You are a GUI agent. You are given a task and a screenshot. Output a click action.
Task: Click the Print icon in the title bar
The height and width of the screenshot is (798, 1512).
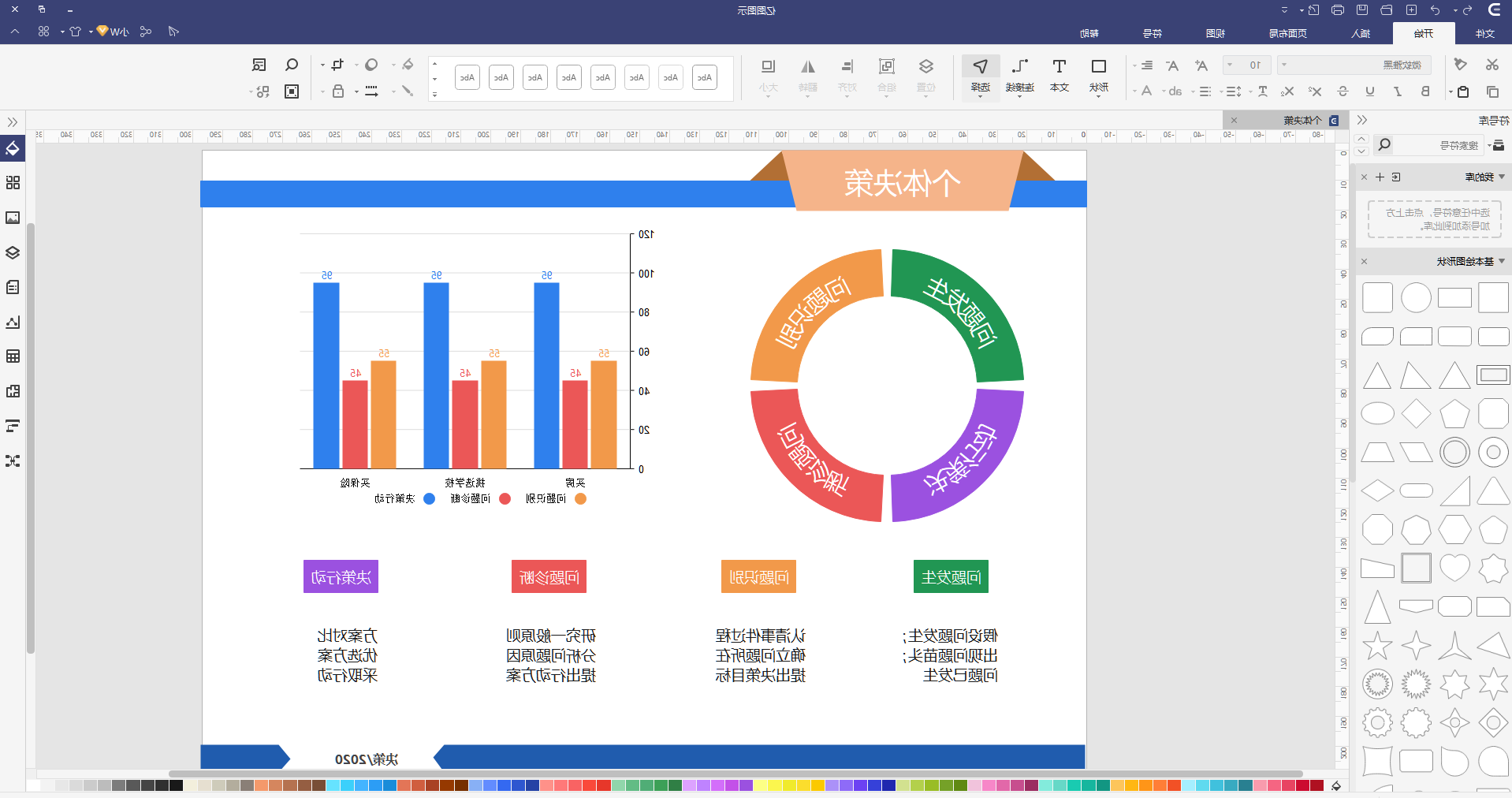pos(1338,10)
